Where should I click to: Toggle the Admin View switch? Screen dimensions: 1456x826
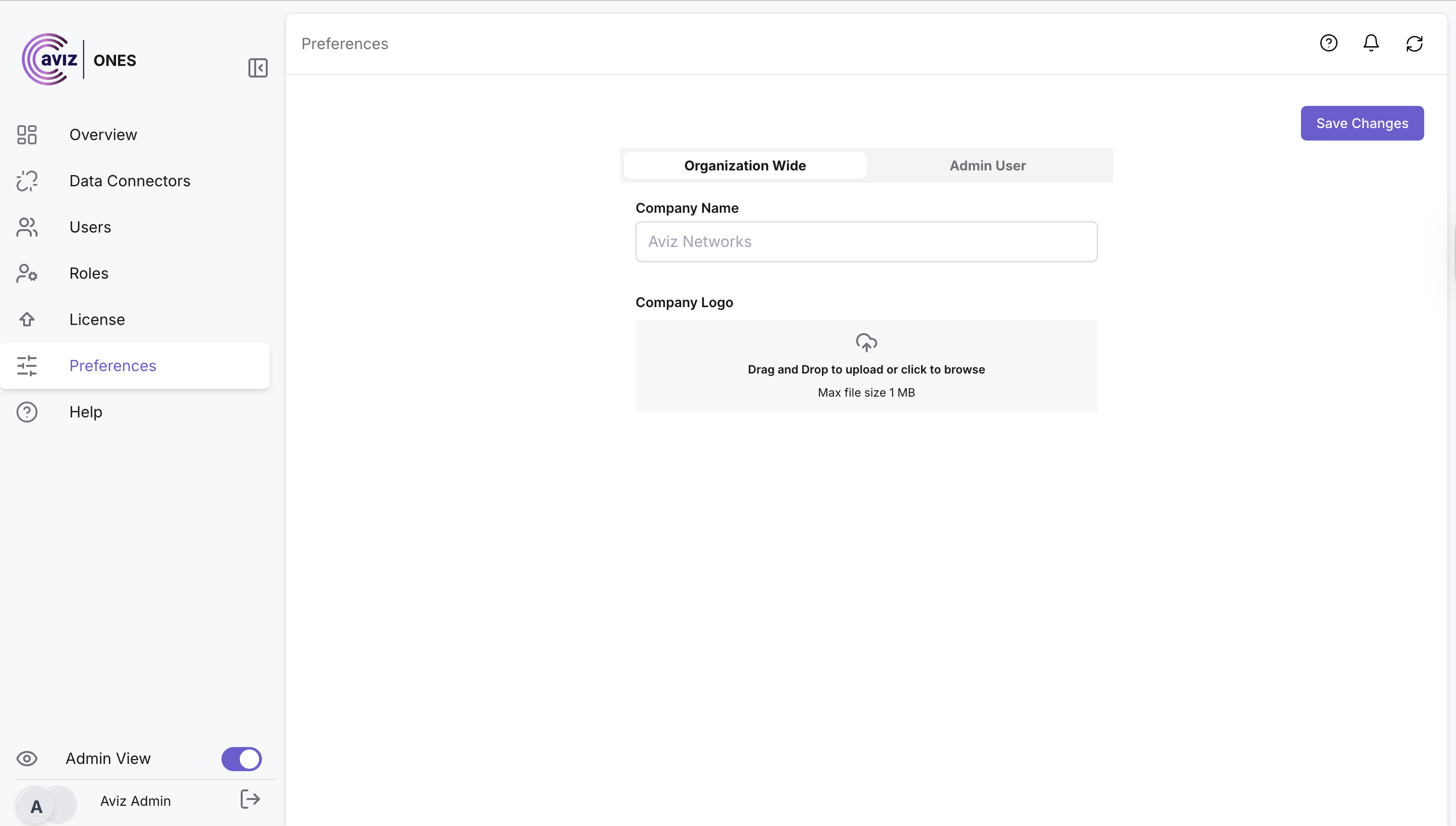coord(241,759)
